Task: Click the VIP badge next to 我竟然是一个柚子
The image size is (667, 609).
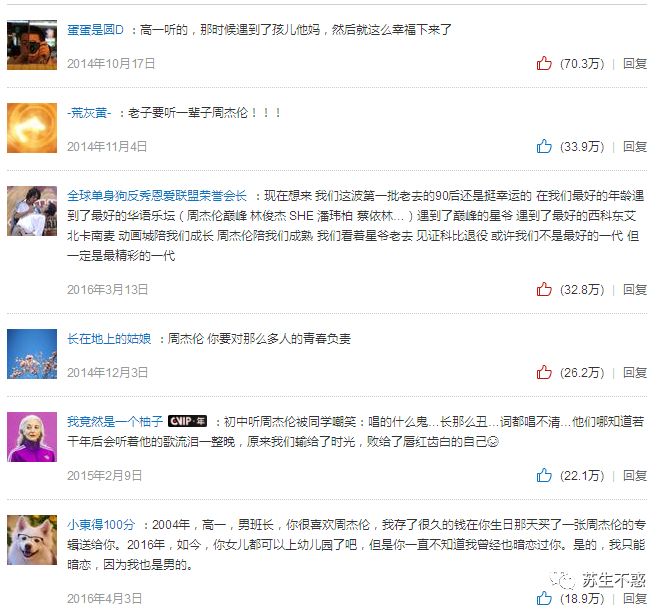Action: tap(187, 421)
